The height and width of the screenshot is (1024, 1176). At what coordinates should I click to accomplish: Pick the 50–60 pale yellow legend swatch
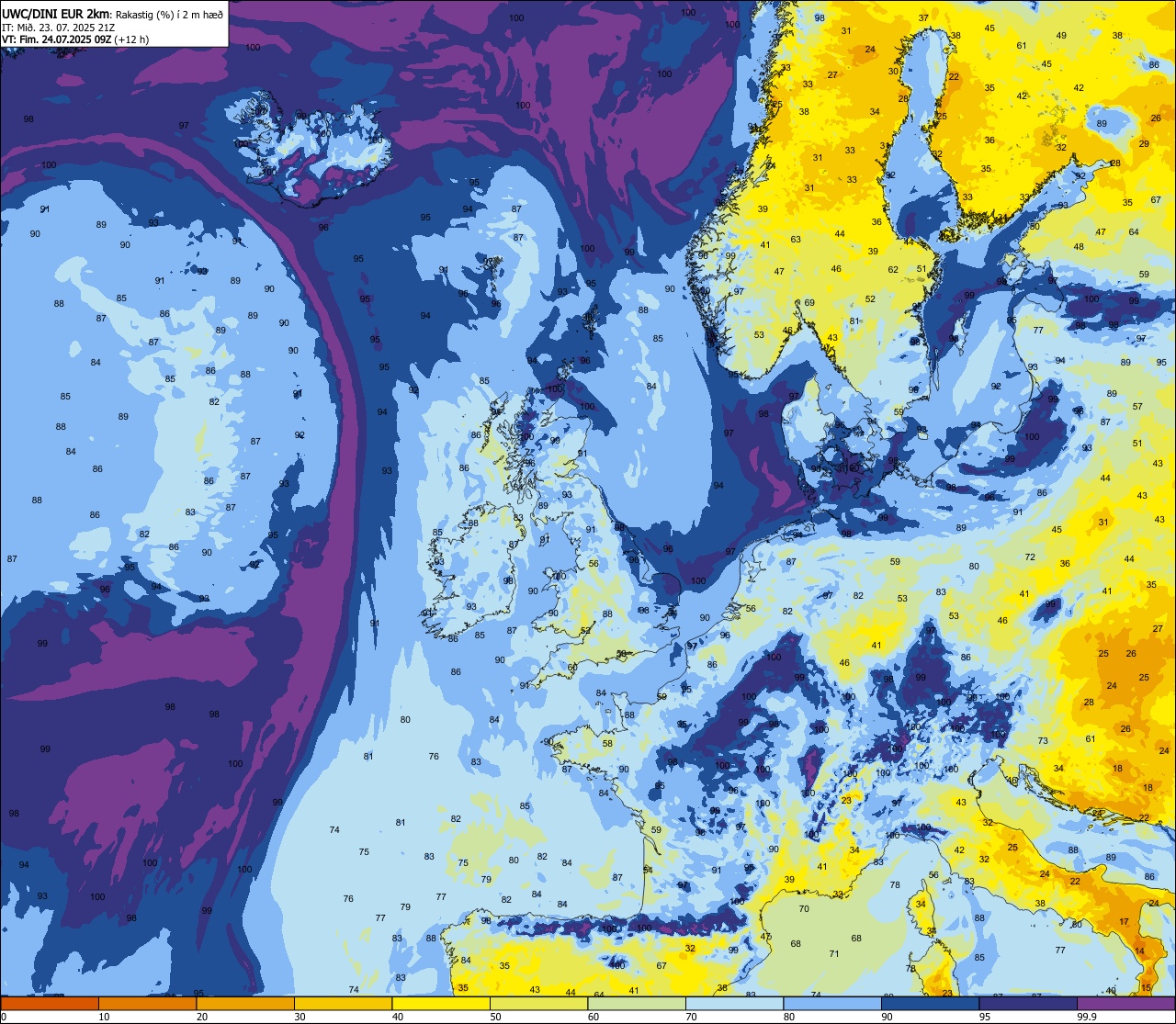click(538, 1003)
